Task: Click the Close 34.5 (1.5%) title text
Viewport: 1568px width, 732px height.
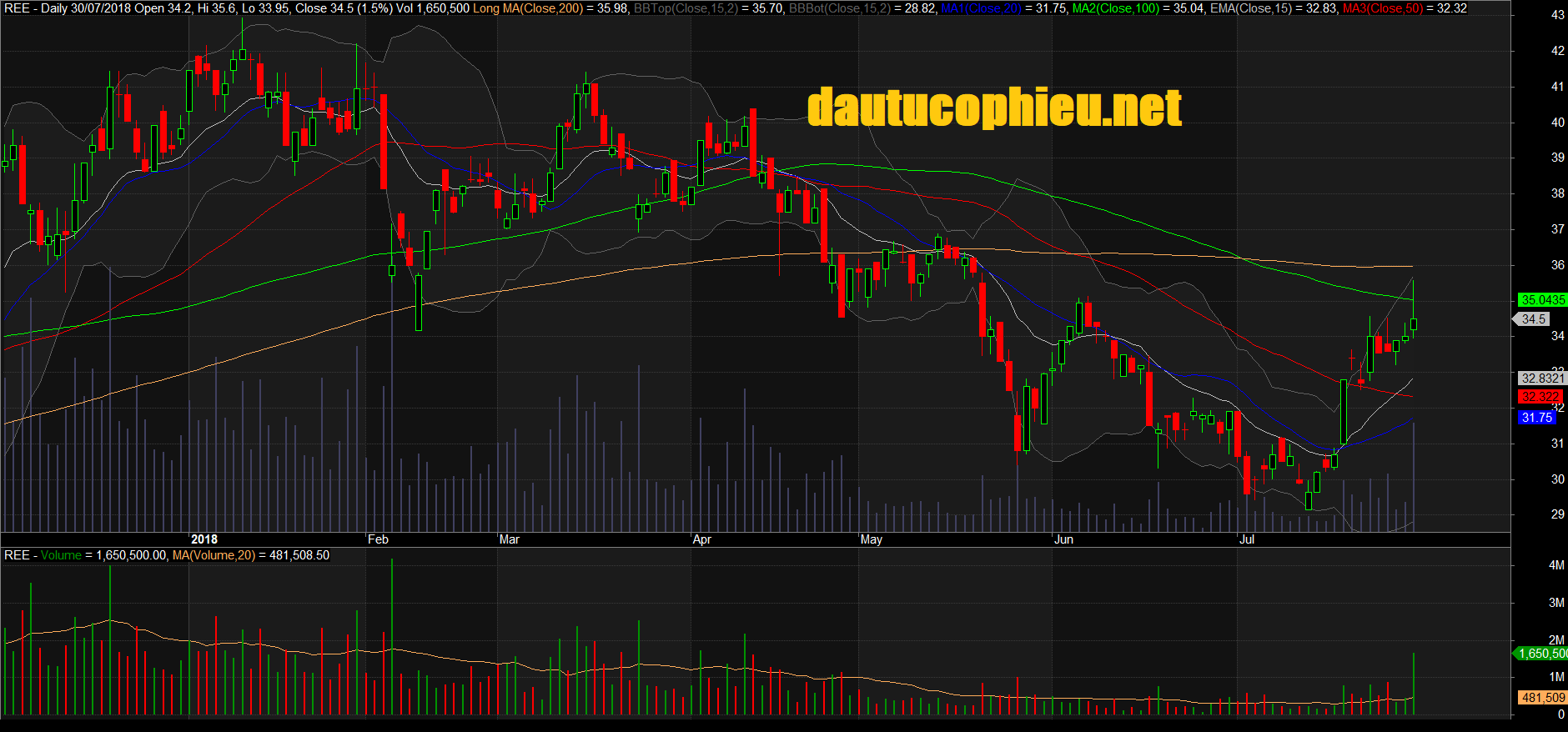Action: pyautogui.click(x=344, y=8)
